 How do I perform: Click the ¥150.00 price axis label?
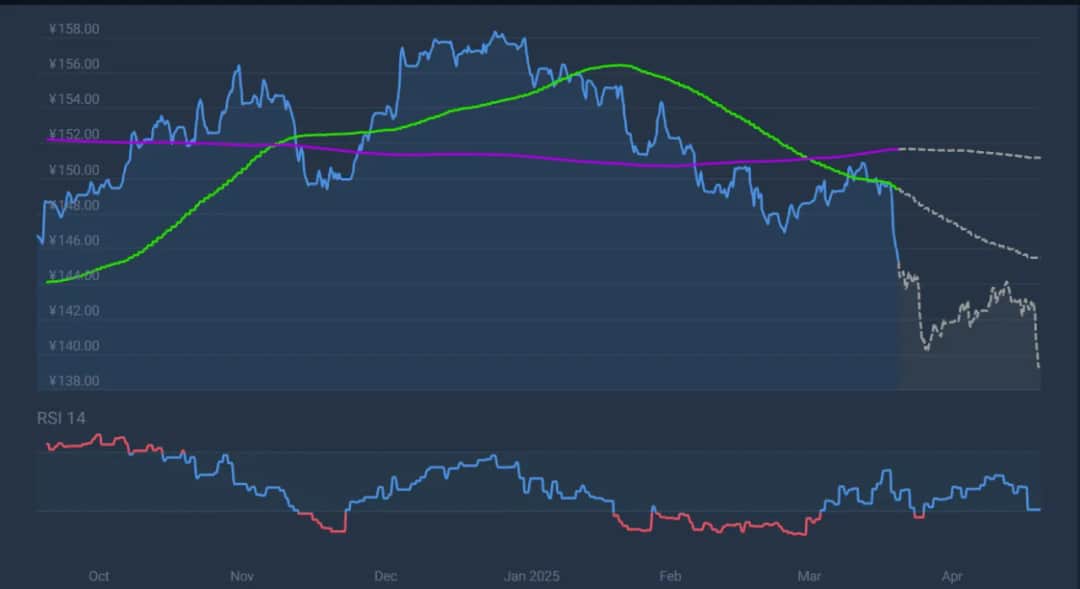tap(73, 170)
